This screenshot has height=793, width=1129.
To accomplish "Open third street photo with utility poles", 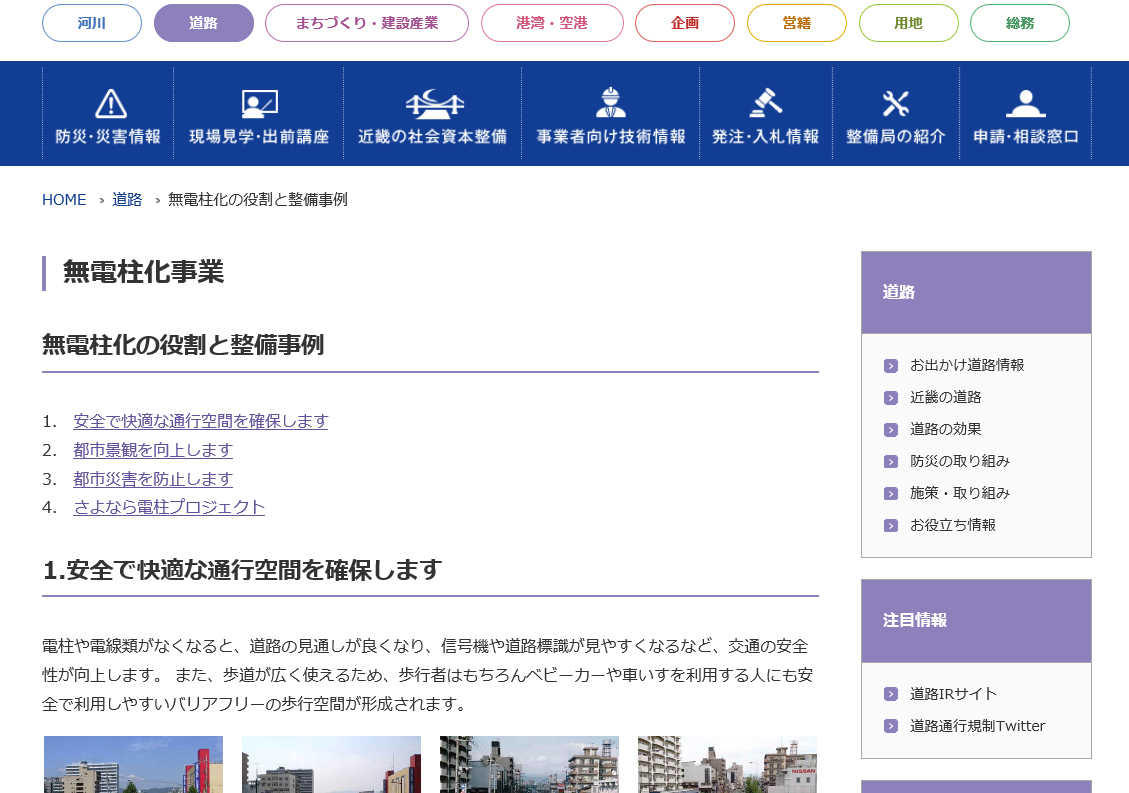I will click(529, 764).
